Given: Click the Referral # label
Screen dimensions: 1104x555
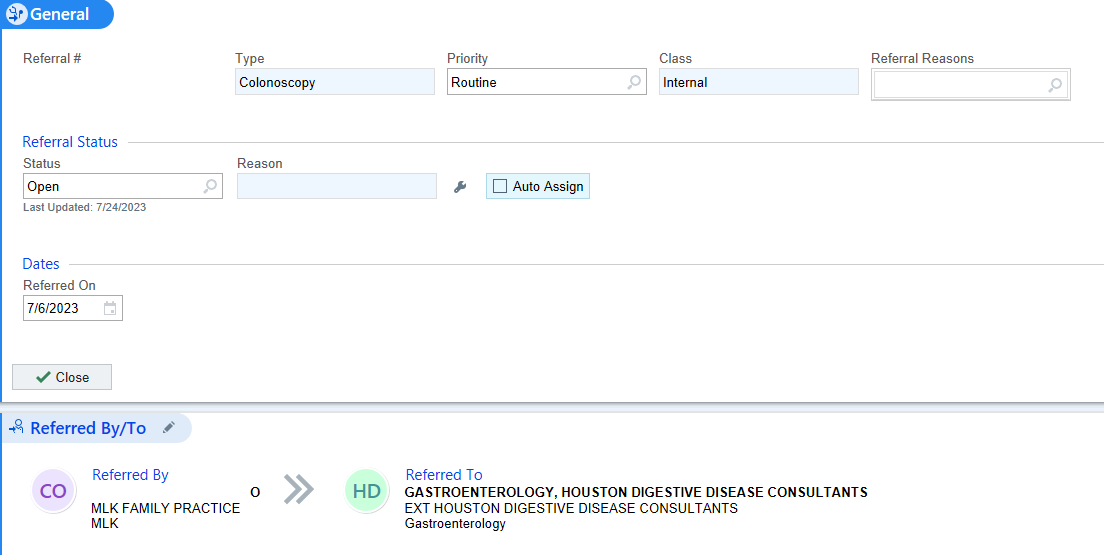Looking at the screenshot, I should [x=52, y=58].
